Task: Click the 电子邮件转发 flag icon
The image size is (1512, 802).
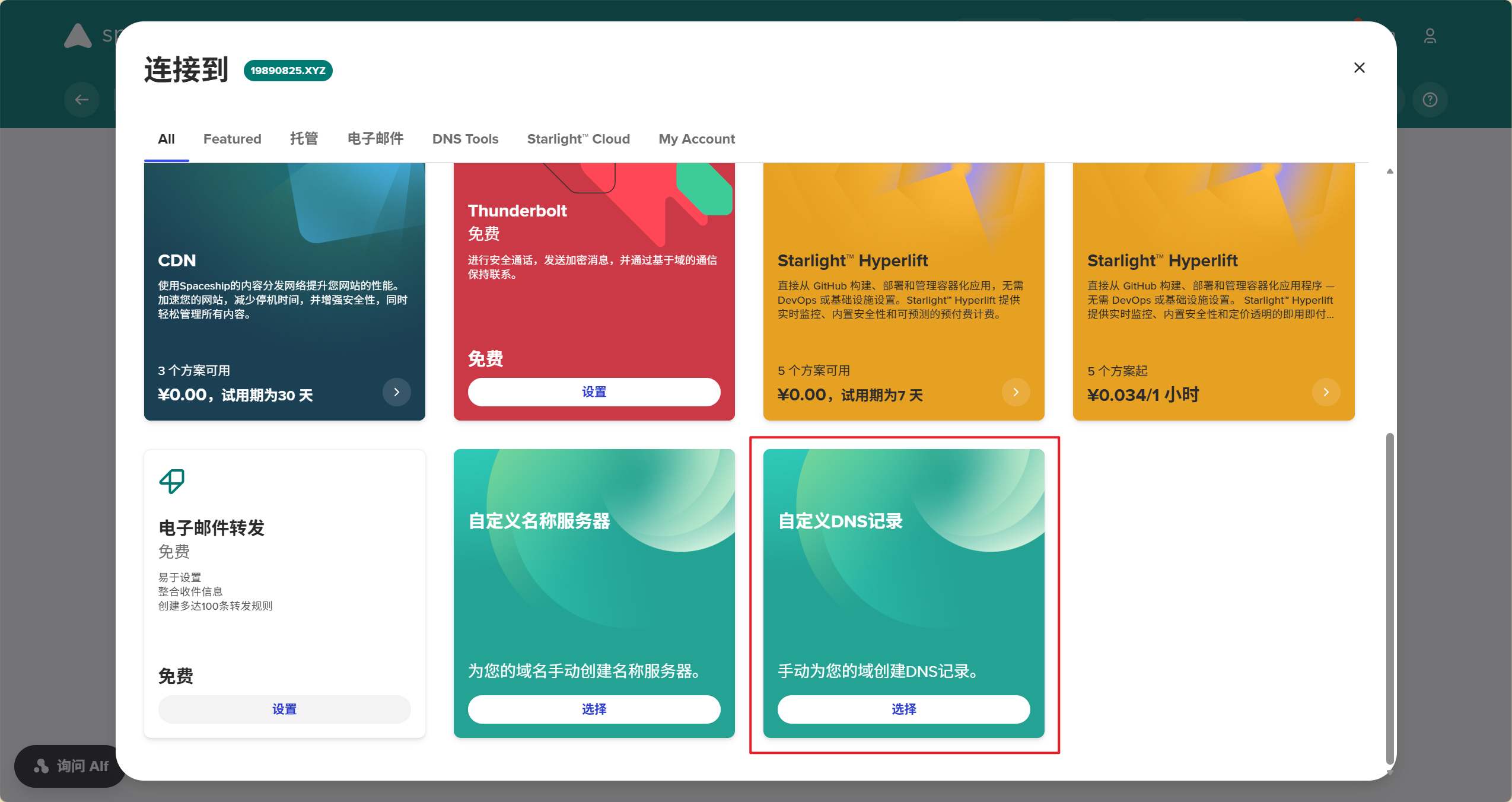Action: (x=171, y=481)
